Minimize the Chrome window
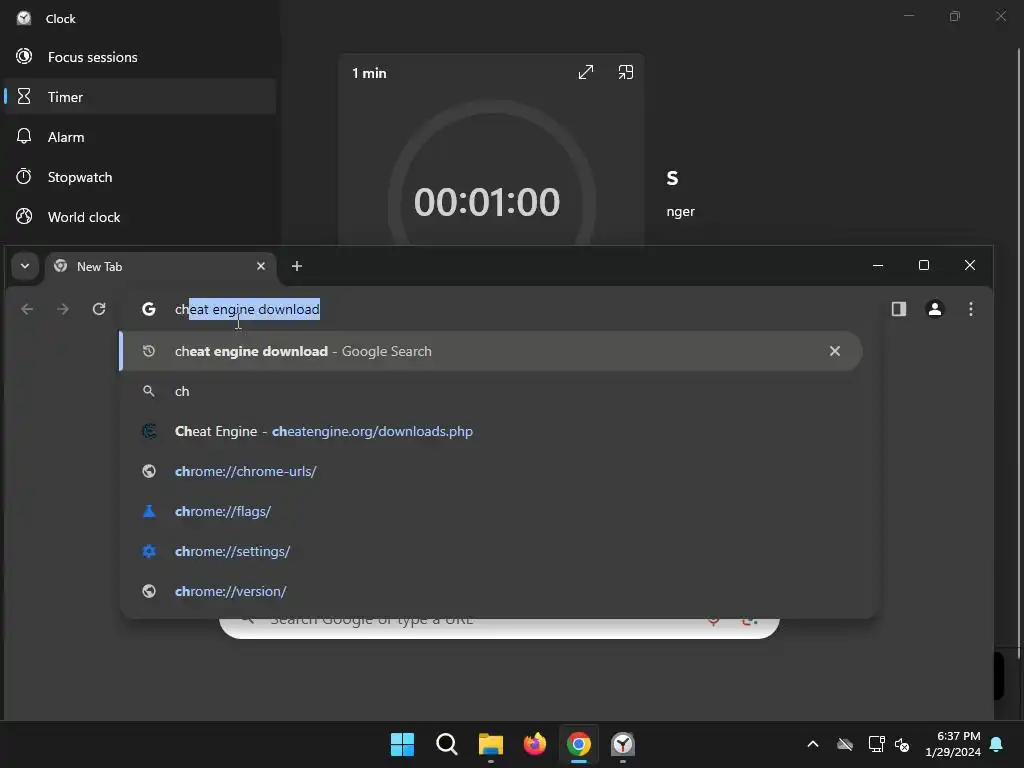The height and width of the screenshot is (768, 1024). pos(878,265)
